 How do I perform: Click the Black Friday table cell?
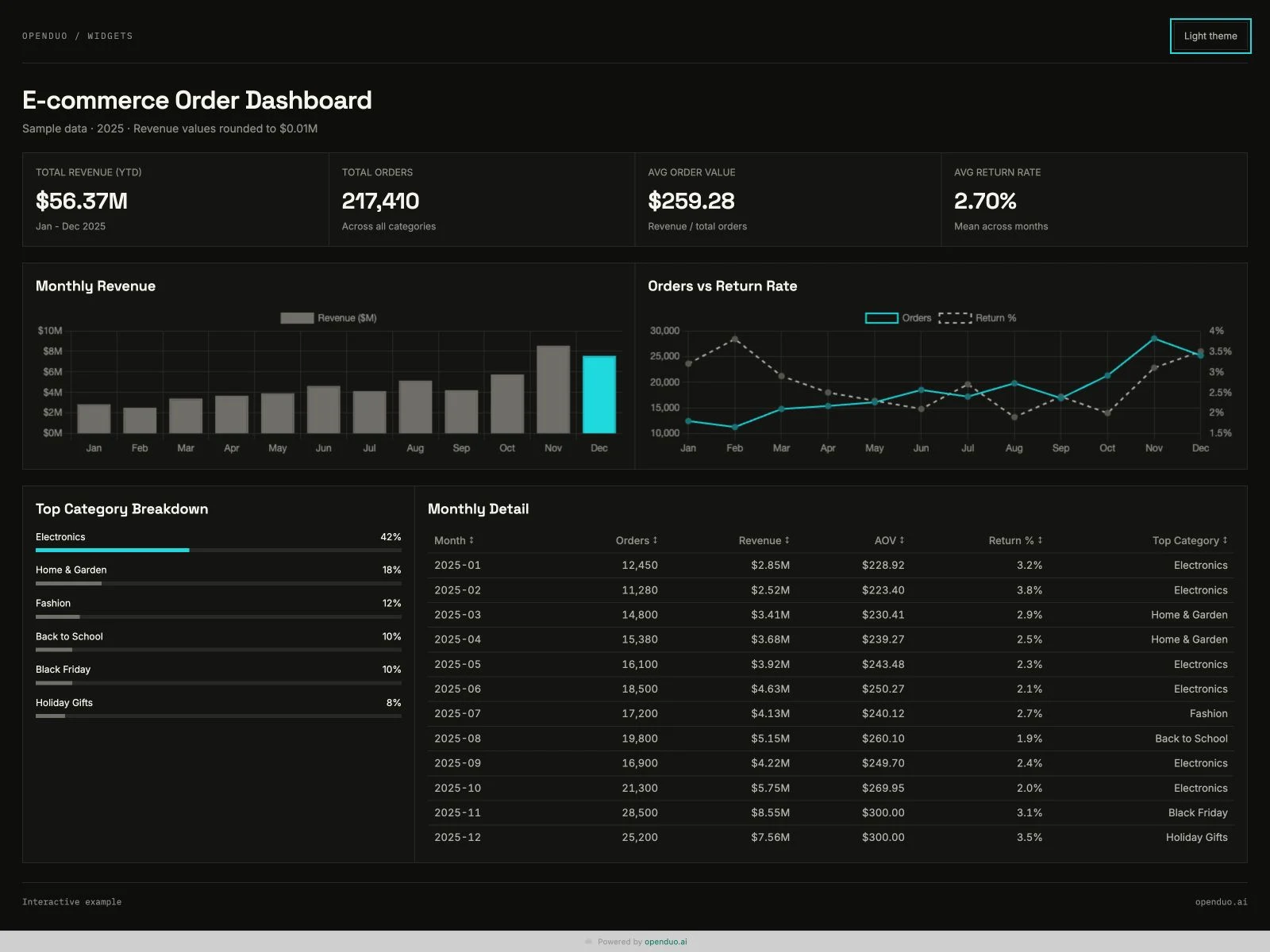pyautogui.click(x=1198, y=812)
